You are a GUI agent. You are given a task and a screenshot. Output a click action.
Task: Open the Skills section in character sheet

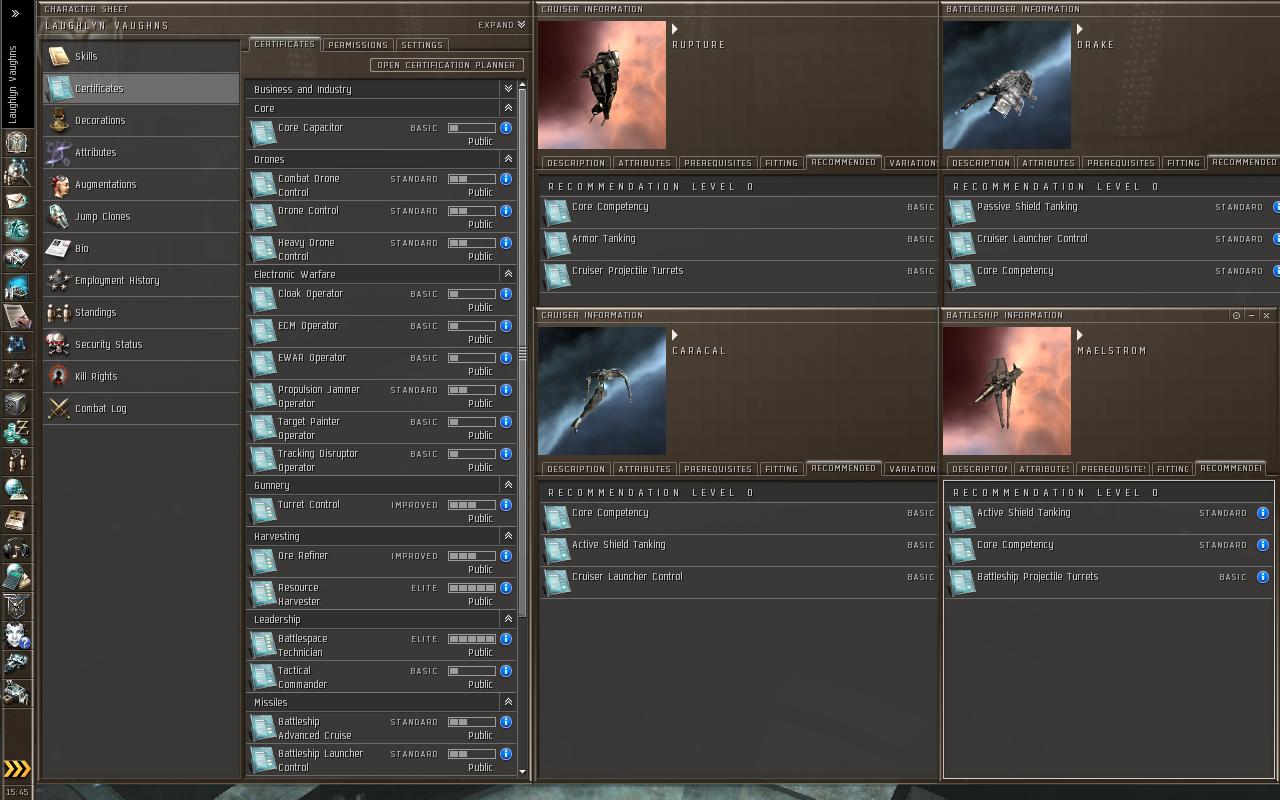point(86,57)
